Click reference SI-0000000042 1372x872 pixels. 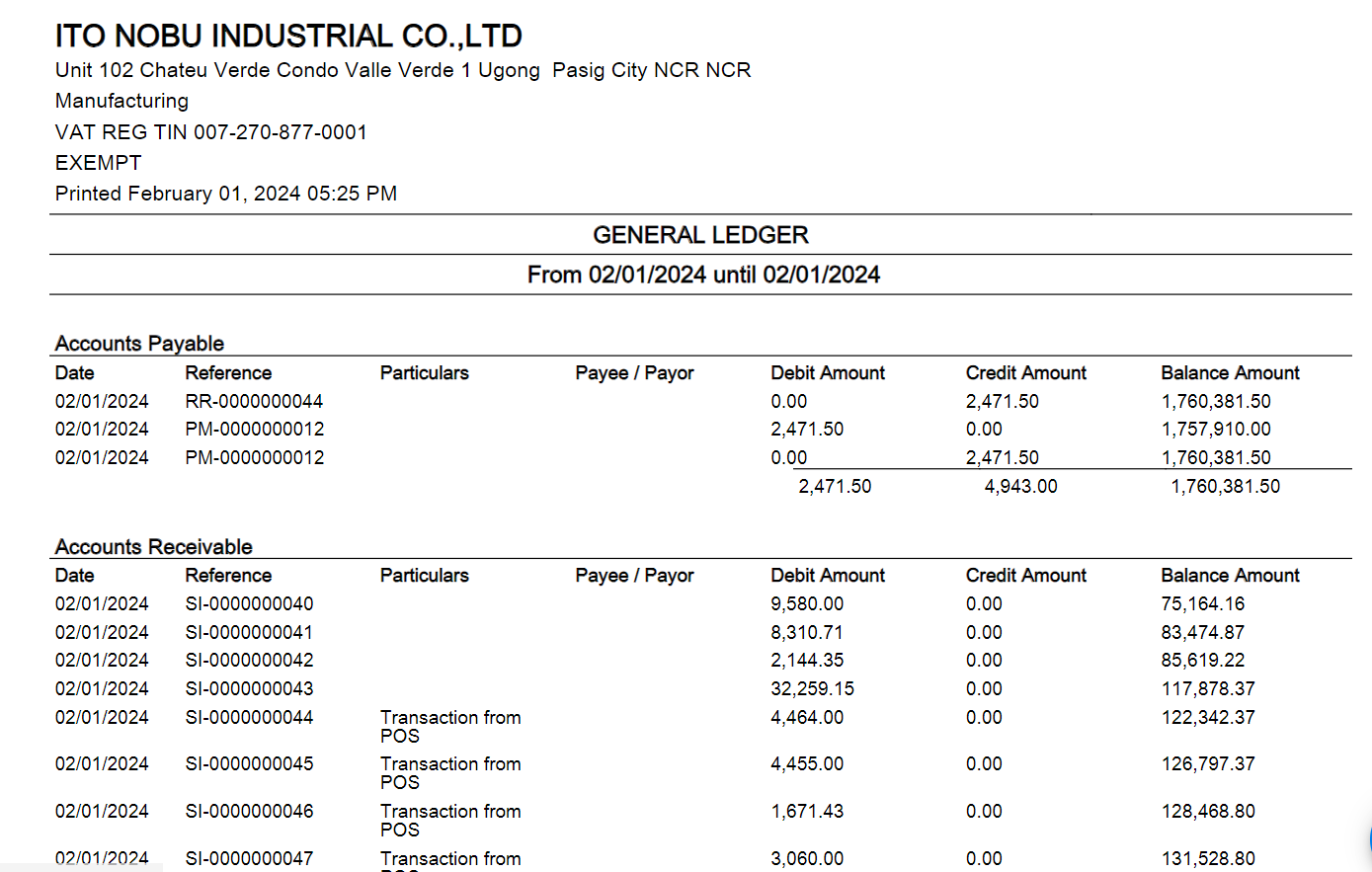click(x=249, y=661)
